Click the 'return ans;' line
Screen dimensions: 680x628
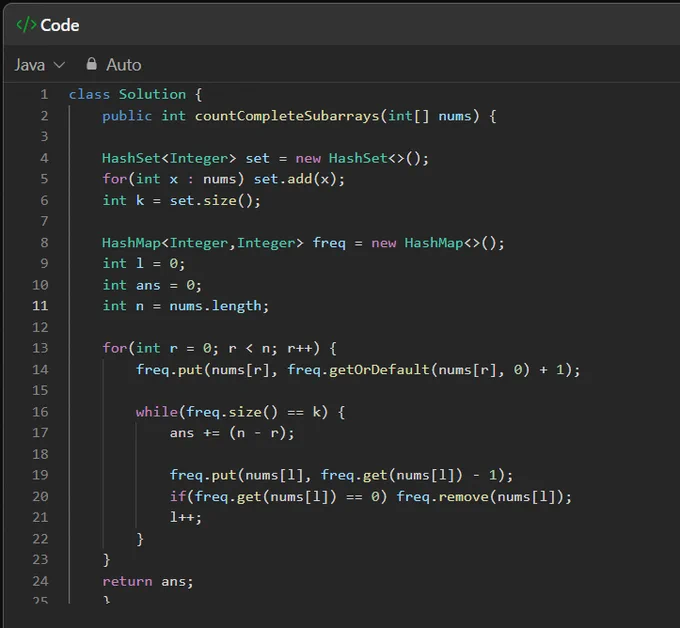tap(148, 581)
